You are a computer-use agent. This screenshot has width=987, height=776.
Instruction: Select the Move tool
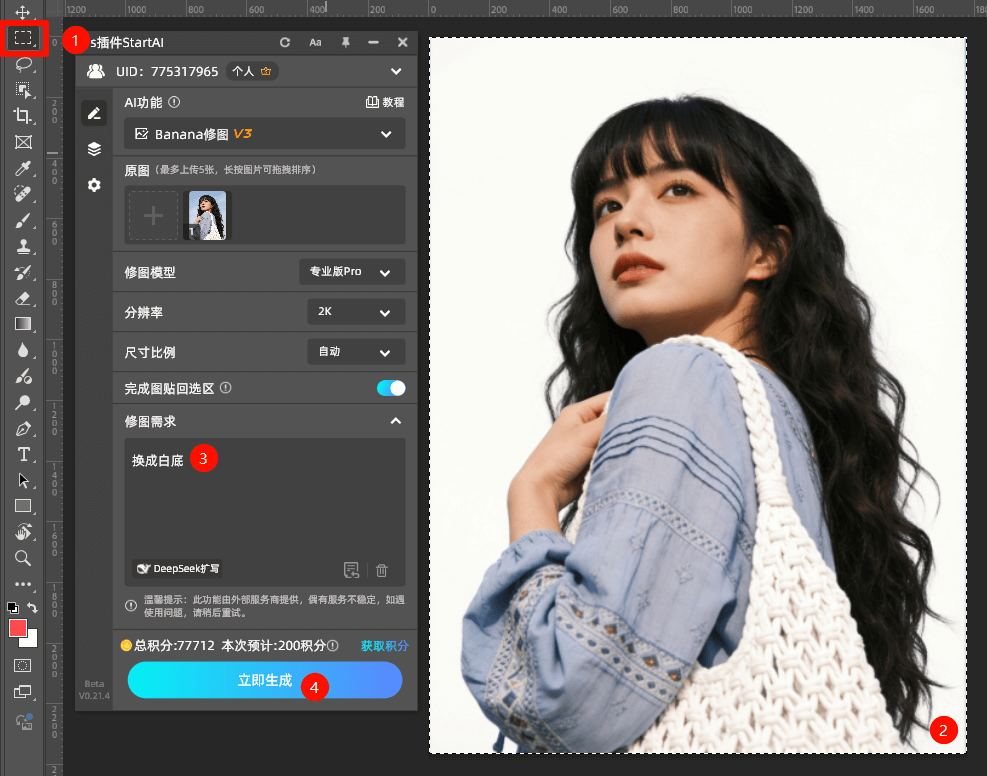tap(22, 10)
